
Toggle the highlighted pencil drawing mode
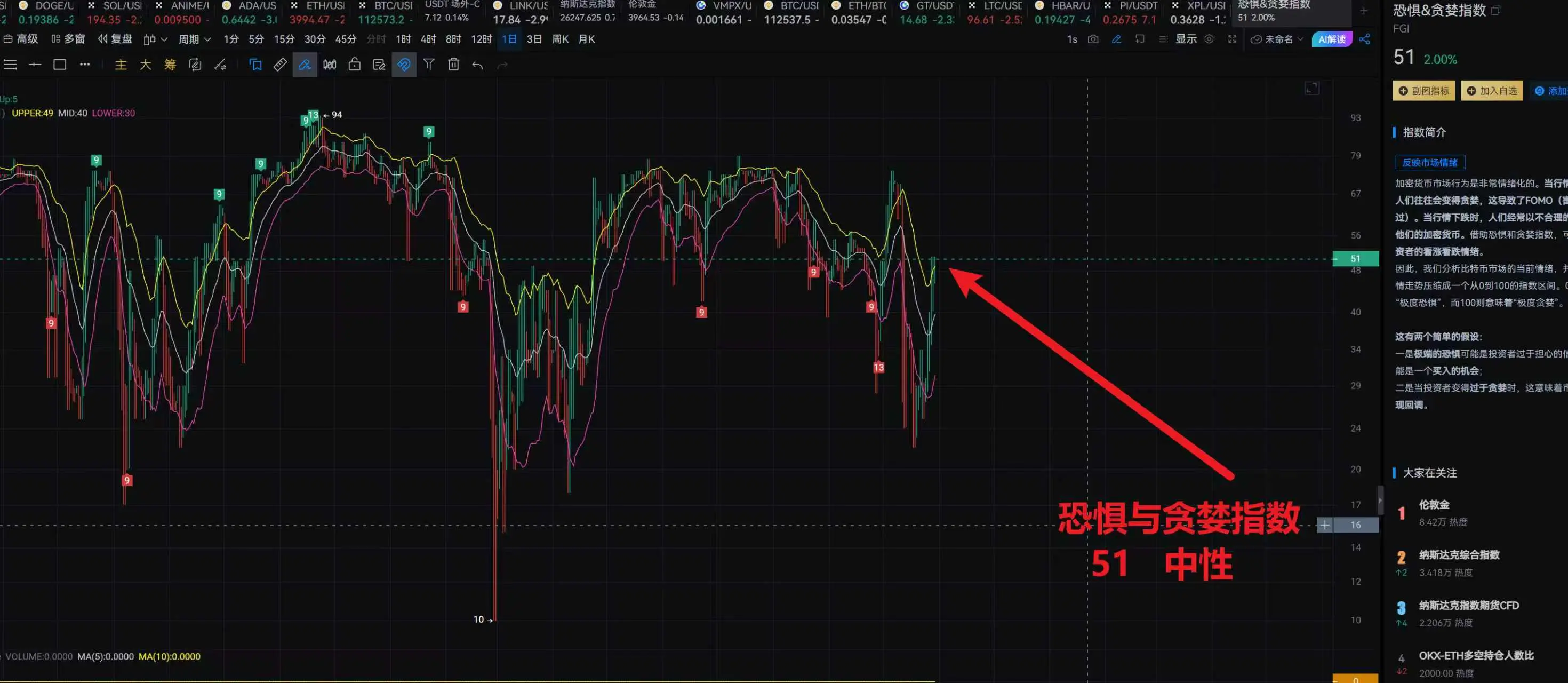(305, 65)
